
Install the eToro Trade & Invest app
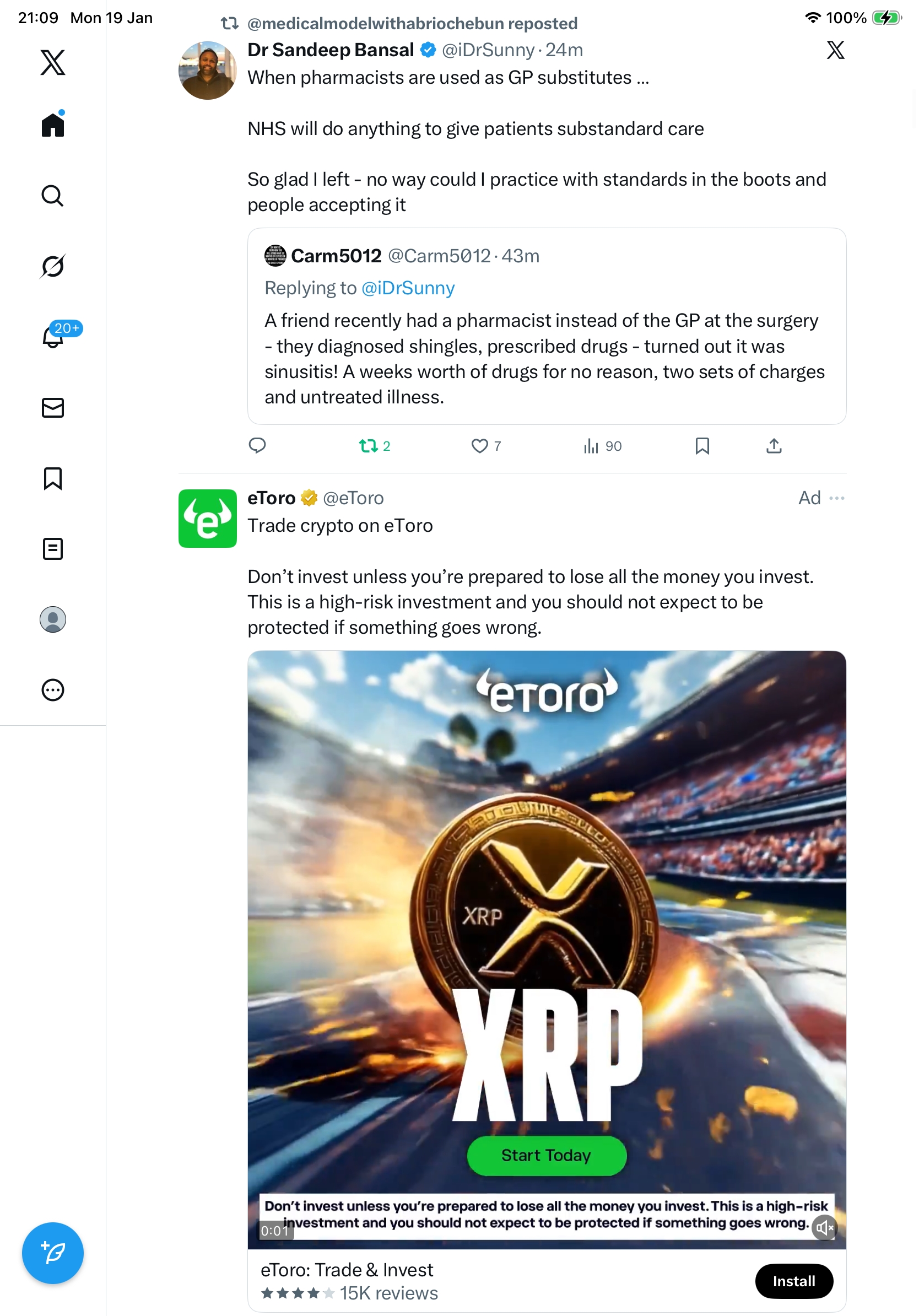[793, 1281]
